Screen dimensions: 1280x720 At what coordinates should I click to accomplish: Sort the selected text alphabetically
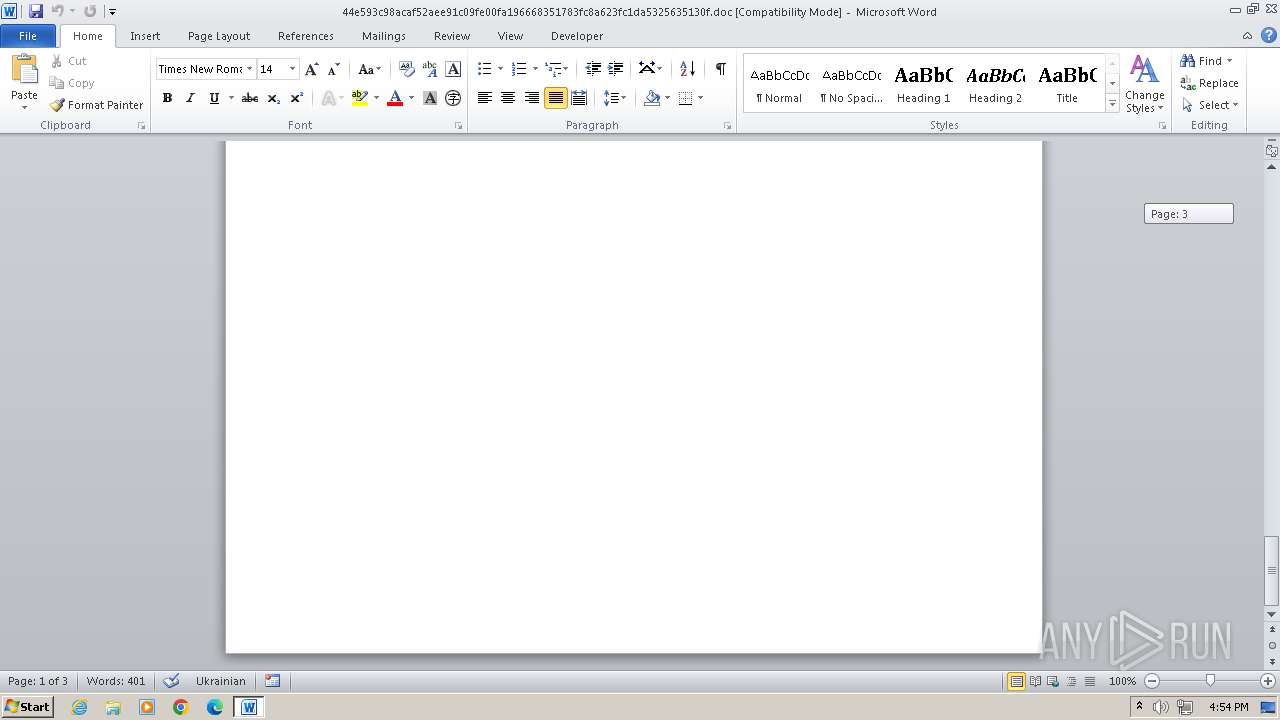pyautogui.click(x=687, y=69)
